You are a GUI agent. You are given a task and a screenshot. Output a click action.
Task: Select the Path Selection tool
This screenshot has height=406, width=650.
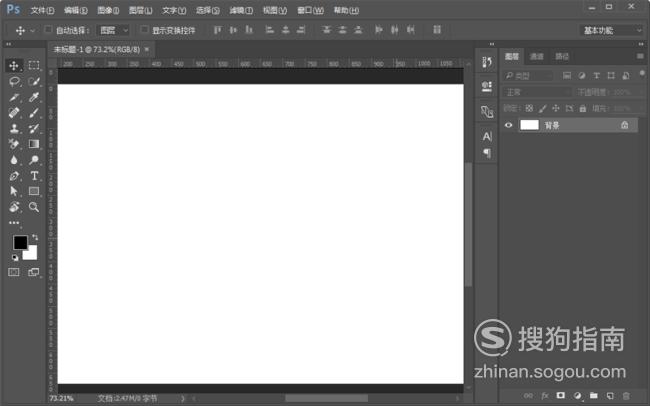[x=14, y=191]
